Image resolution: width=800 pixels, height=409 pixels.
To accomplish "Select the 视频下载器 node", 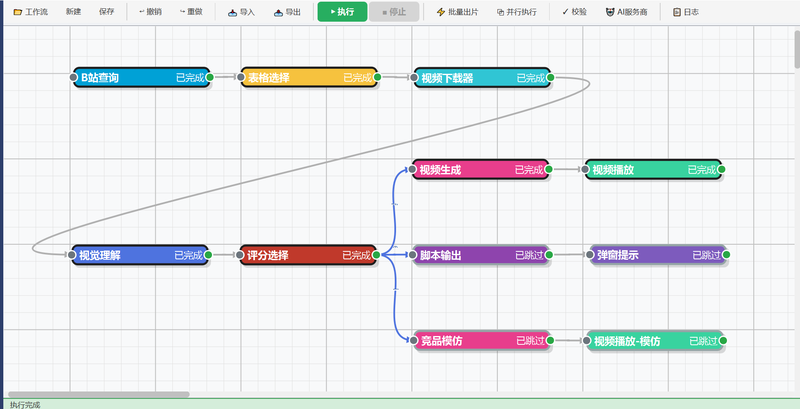I will tap(482, 78).
